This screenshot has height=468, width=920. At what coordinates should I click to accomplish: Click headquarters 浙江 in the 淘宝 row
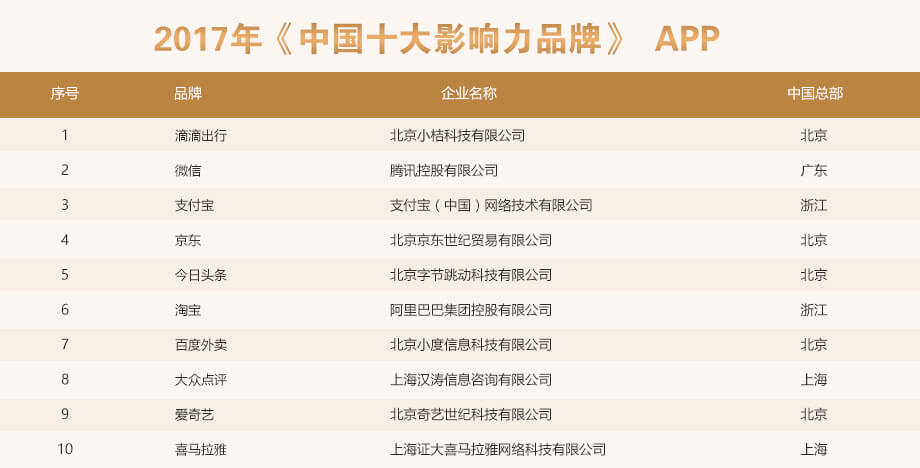[x=814, y=310]
